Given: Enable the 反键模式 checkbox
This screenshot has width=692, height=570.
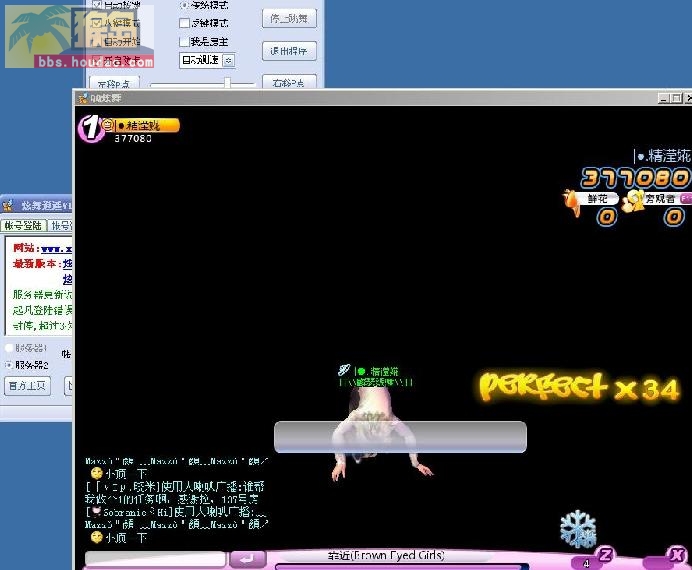Looking at the screenshot, I should pyautogui.click(x=184, y=23).
